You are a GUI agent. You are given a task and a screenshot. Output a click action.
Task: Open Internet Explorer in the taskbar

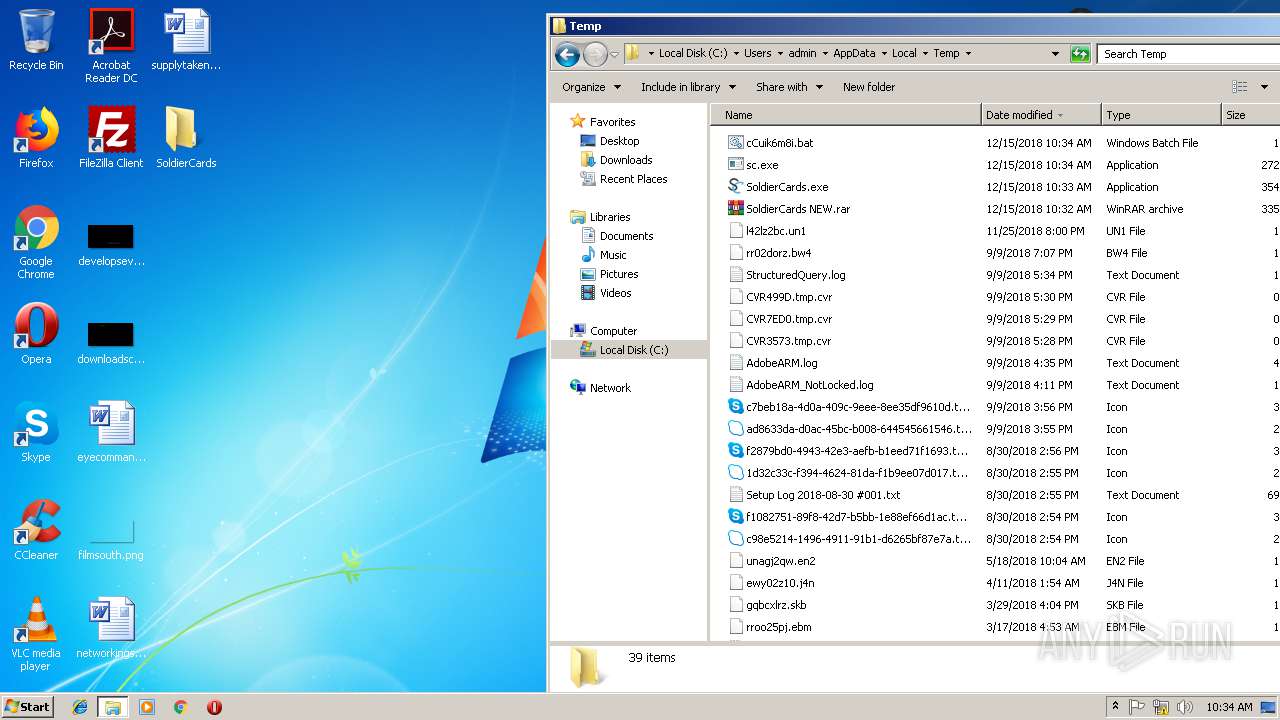tap(80, 707)
